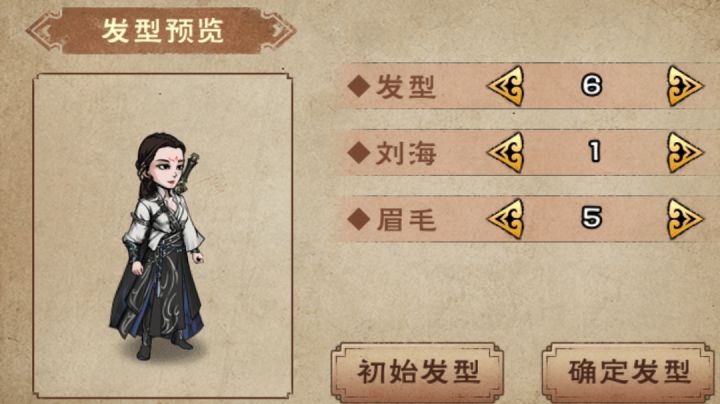Switch to next 刘海 style arrow

(x=685, y=152)
